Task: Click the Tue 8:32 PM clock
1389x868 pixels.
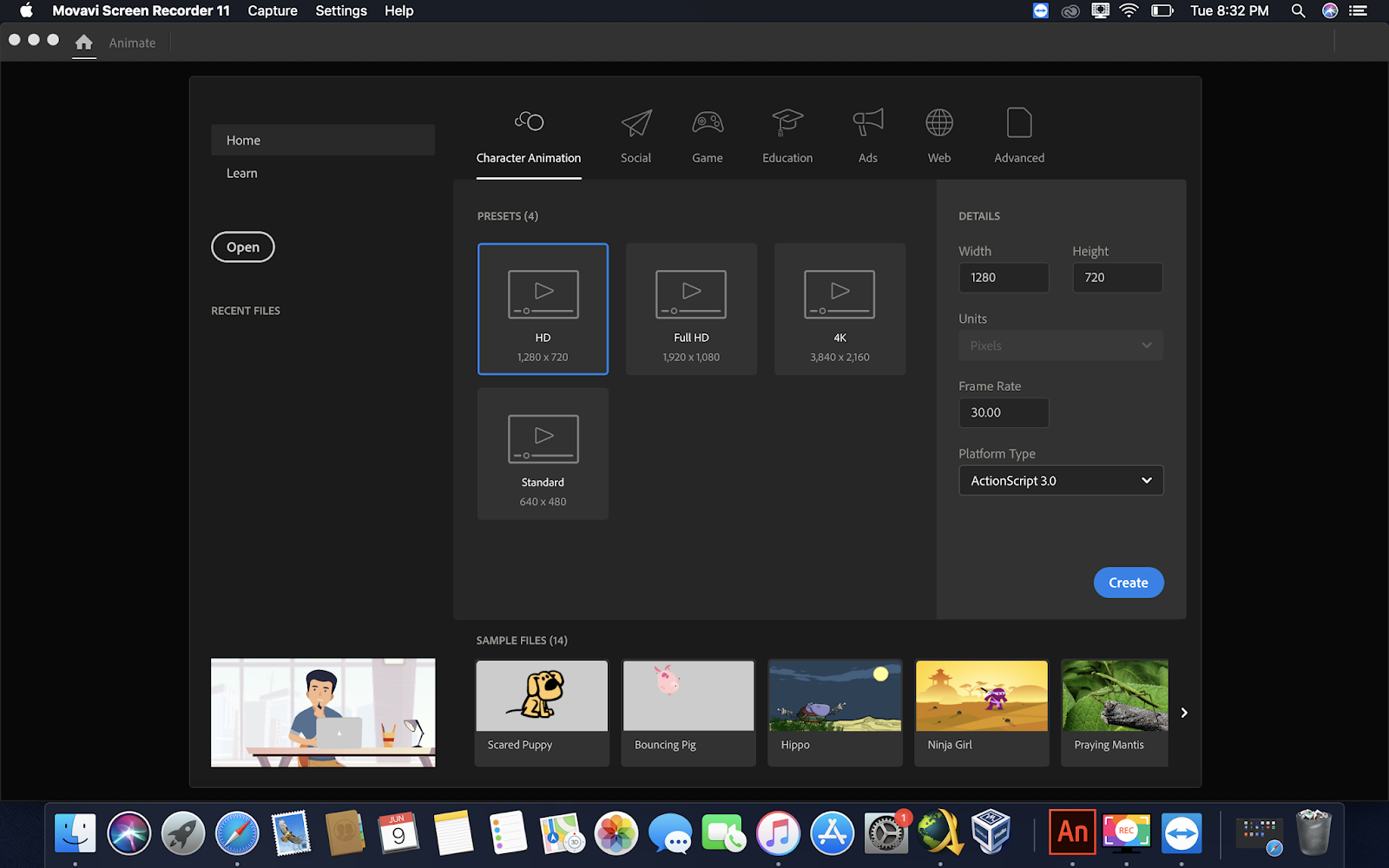Action: point(1229,10)
